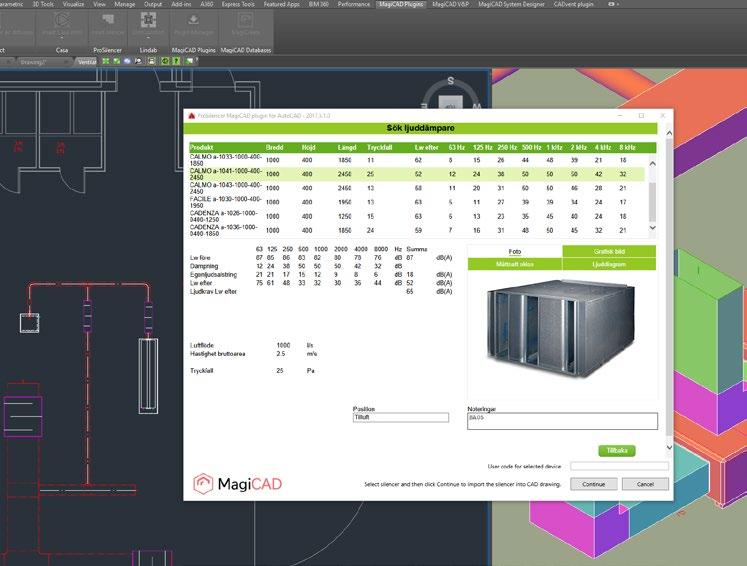The width and height of the screenshot is (747, 566).
Task: Expand the Casa button dropdown arrow
Action: [62, 38]
